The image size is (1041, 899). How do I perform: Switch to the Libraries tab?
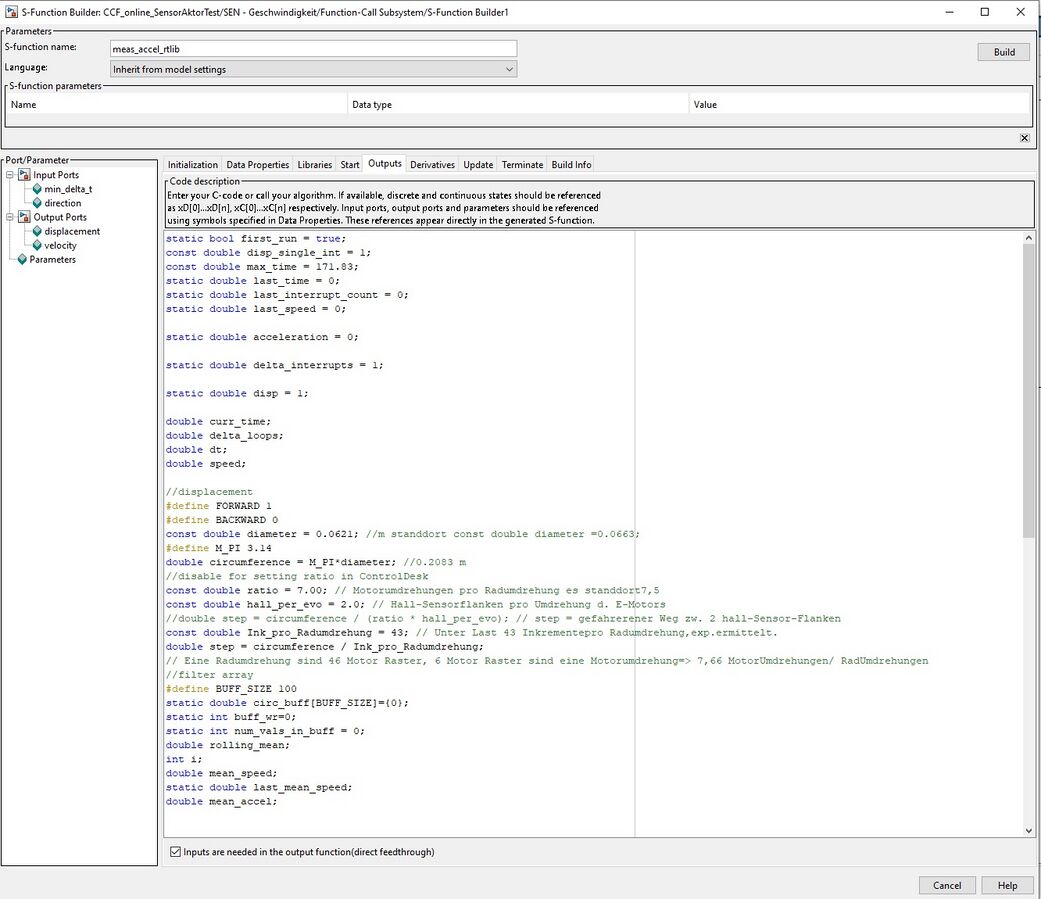pos(315,164)
